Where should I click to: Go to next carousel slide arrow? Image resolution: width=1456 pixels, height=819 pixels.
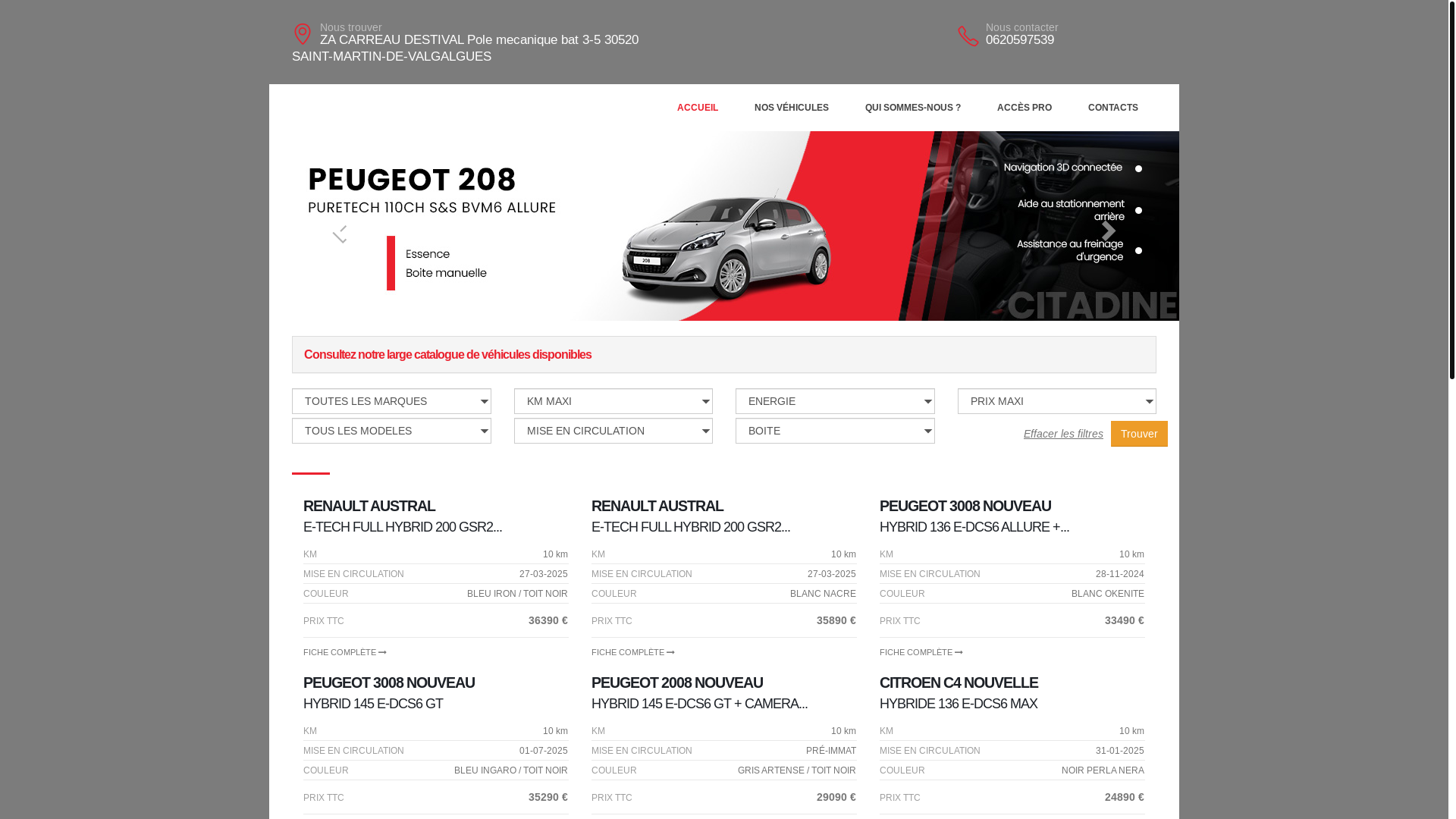click(1109, 231)
